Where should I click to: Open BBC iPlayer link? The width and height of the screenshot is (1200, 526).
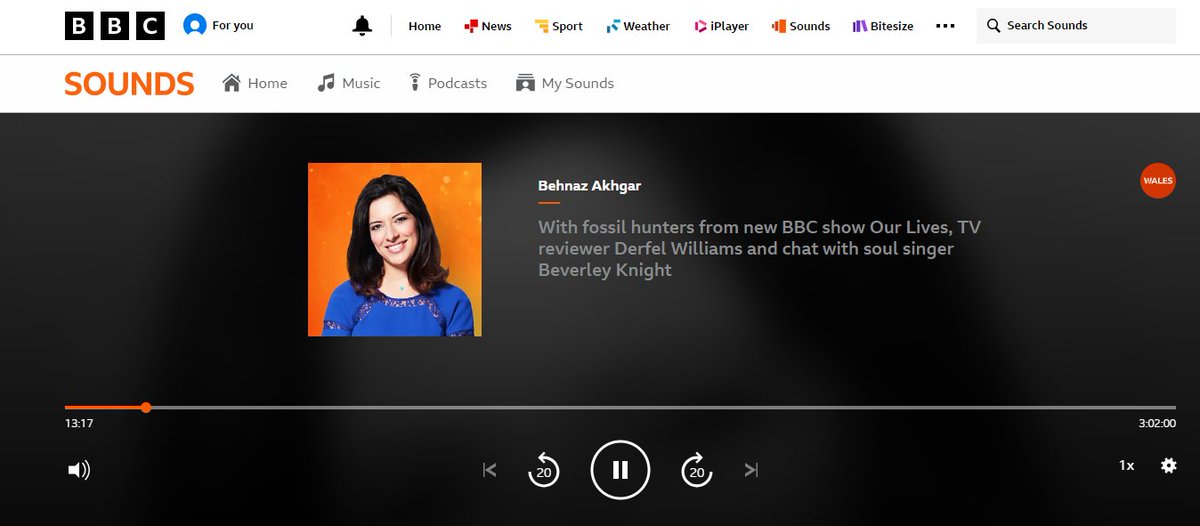coord(721,26)
